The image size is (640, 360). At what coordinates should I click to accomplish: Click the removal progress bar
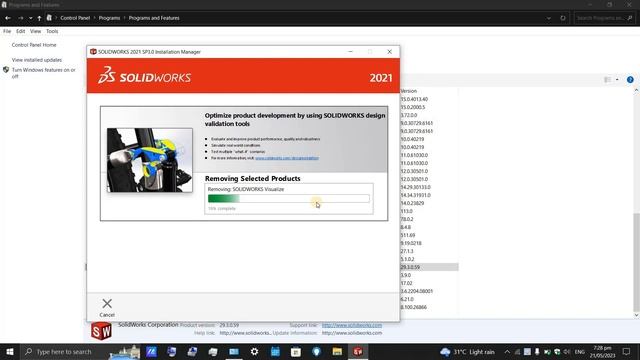(289, 199)
